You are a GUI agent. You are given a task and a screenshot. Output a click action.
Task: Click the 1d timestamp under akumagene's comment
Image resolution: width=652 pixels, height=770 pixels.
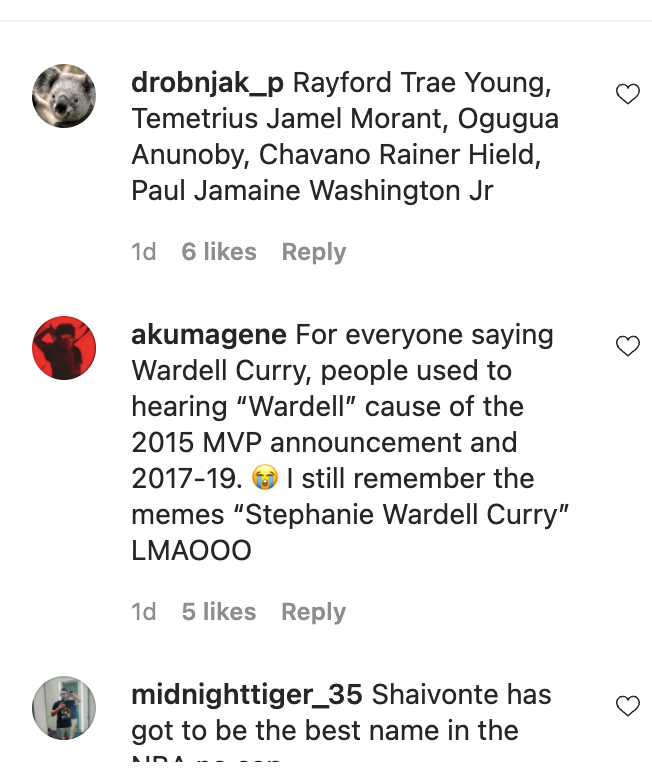point(143,612)
